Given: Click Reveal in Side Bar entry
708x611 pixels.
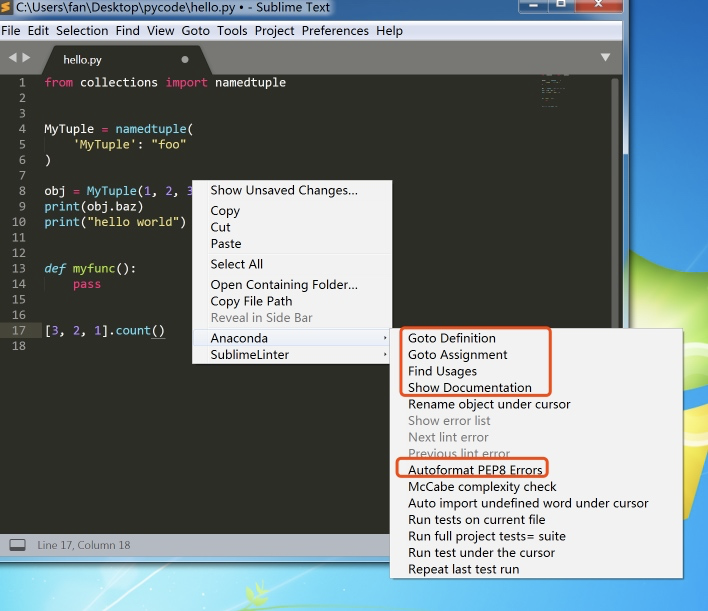Looking at the screenshot, I should [292, 318].
